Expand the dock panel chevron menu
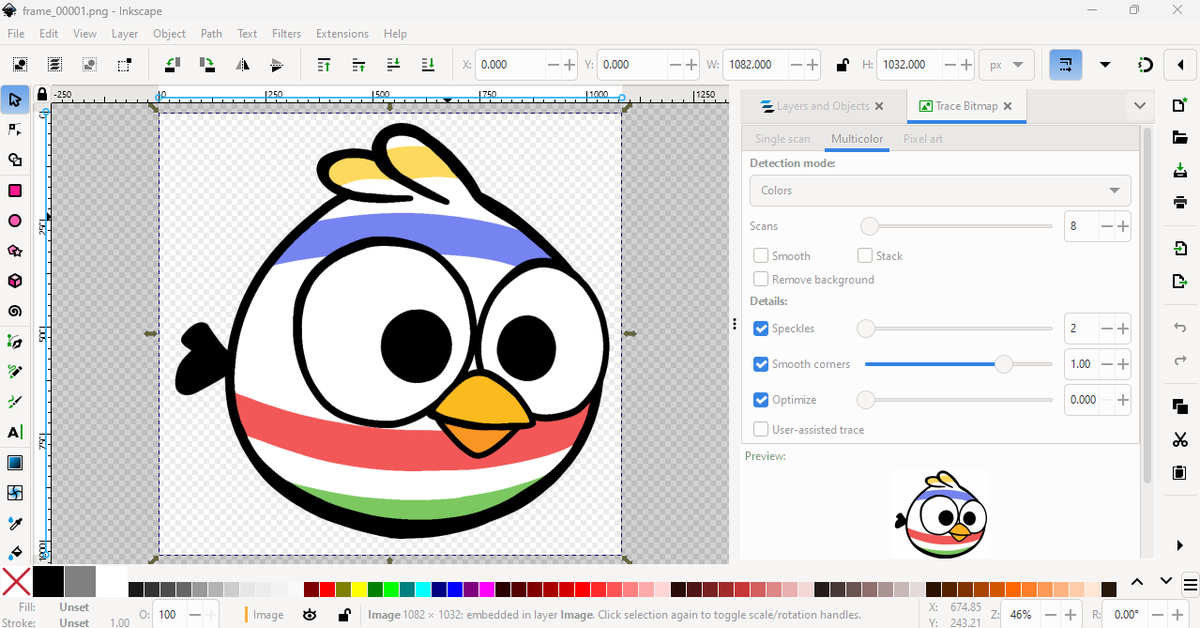 (1139, 105)
